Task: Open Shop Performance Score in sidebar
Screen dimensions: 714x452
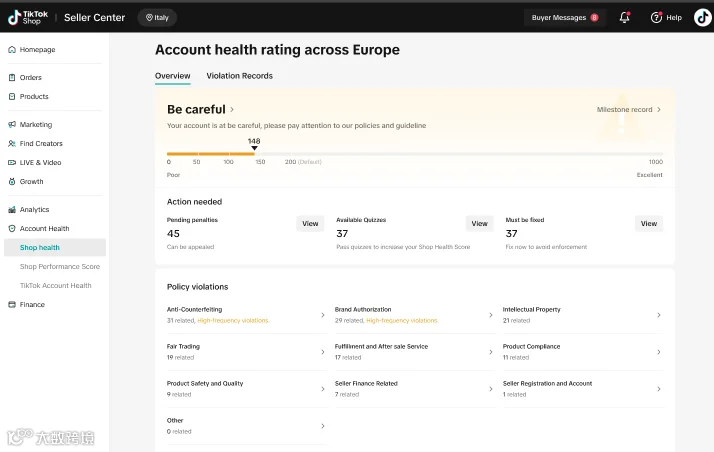Action: click(60, 267)
